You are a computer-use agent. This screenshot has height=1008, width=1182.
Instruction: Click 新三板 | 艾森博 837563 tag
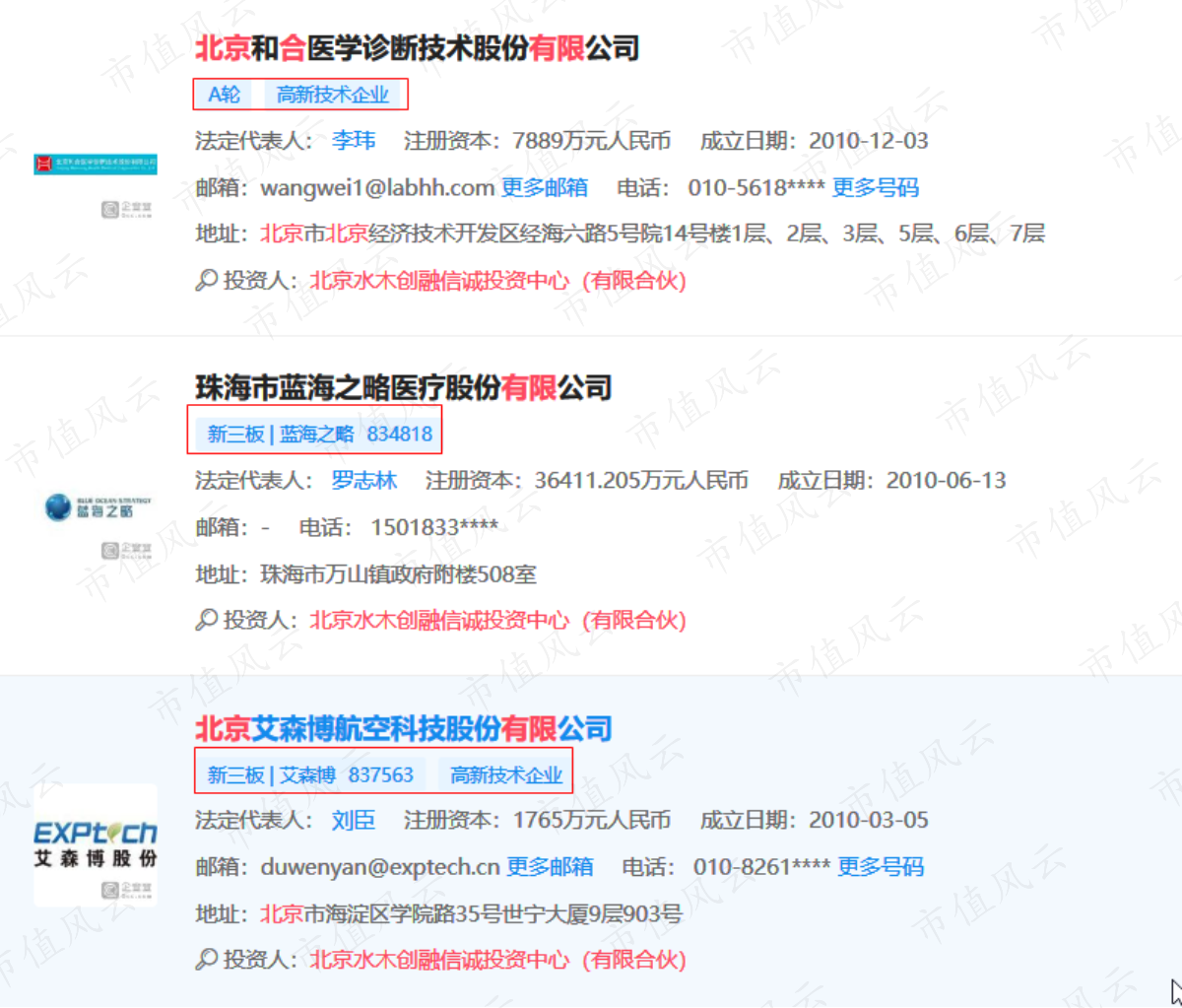click(x=310, y=775)
